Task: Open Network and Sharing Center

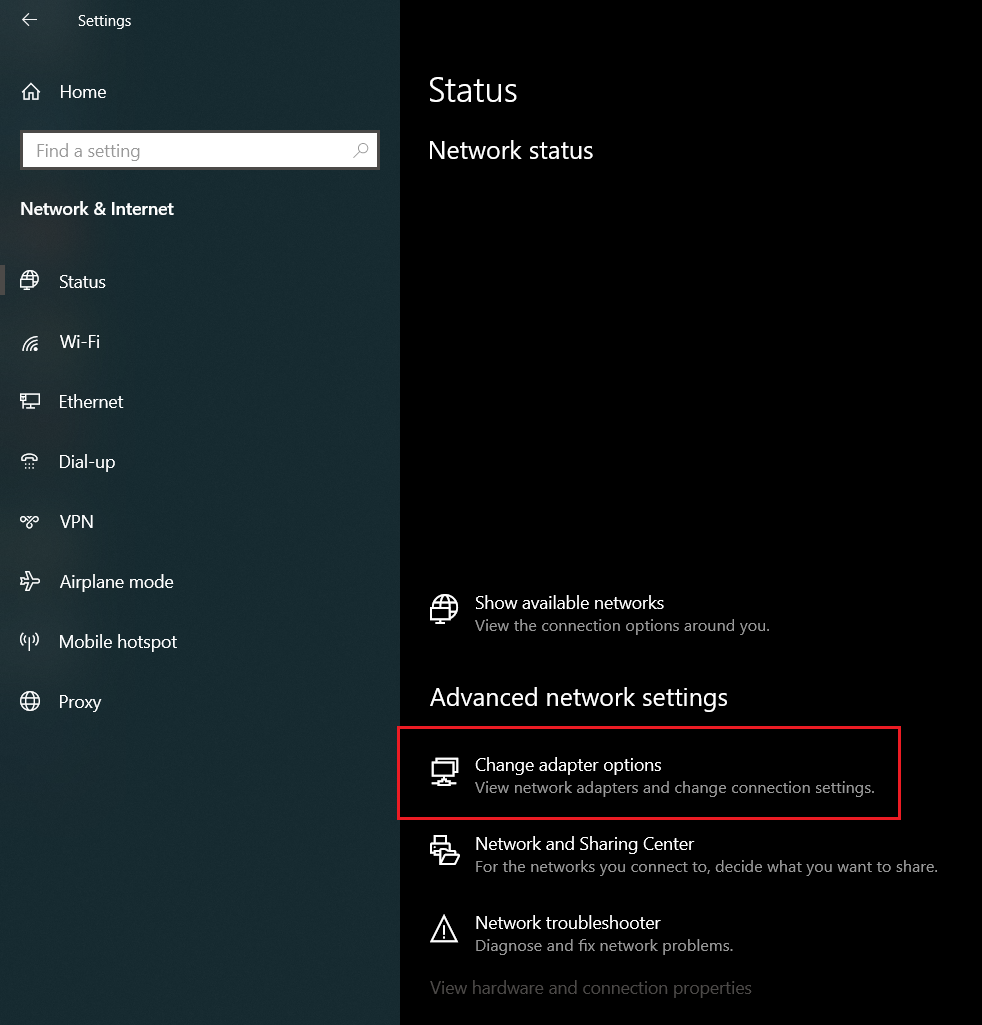Action: (584, 844)
